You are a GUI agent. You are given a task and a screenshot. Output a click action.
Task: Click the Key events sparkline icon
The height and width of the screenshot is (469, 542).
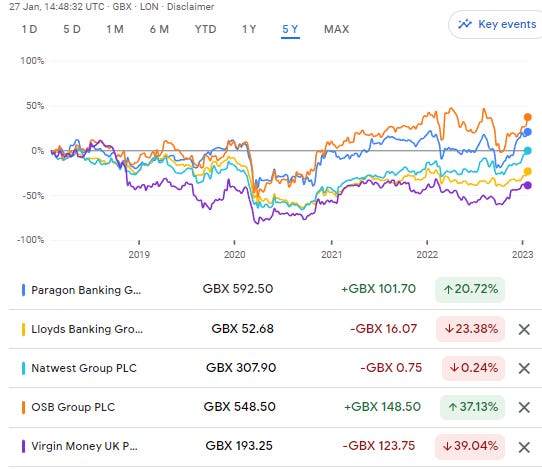[x=465, y=24]
